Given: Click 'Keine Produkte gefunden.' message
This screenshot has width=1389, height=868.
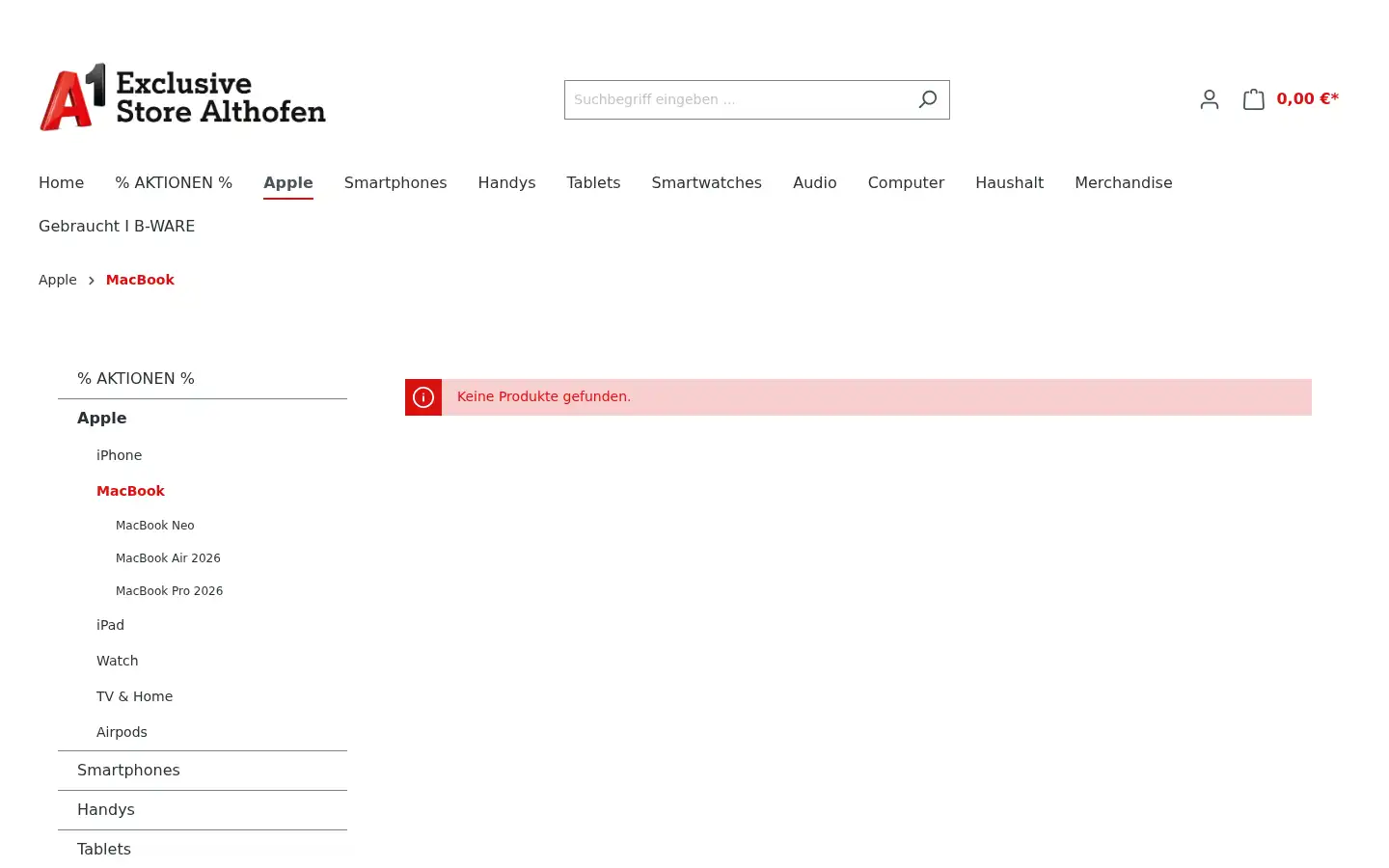Looking at the screenshot, I should click(544, 396).
